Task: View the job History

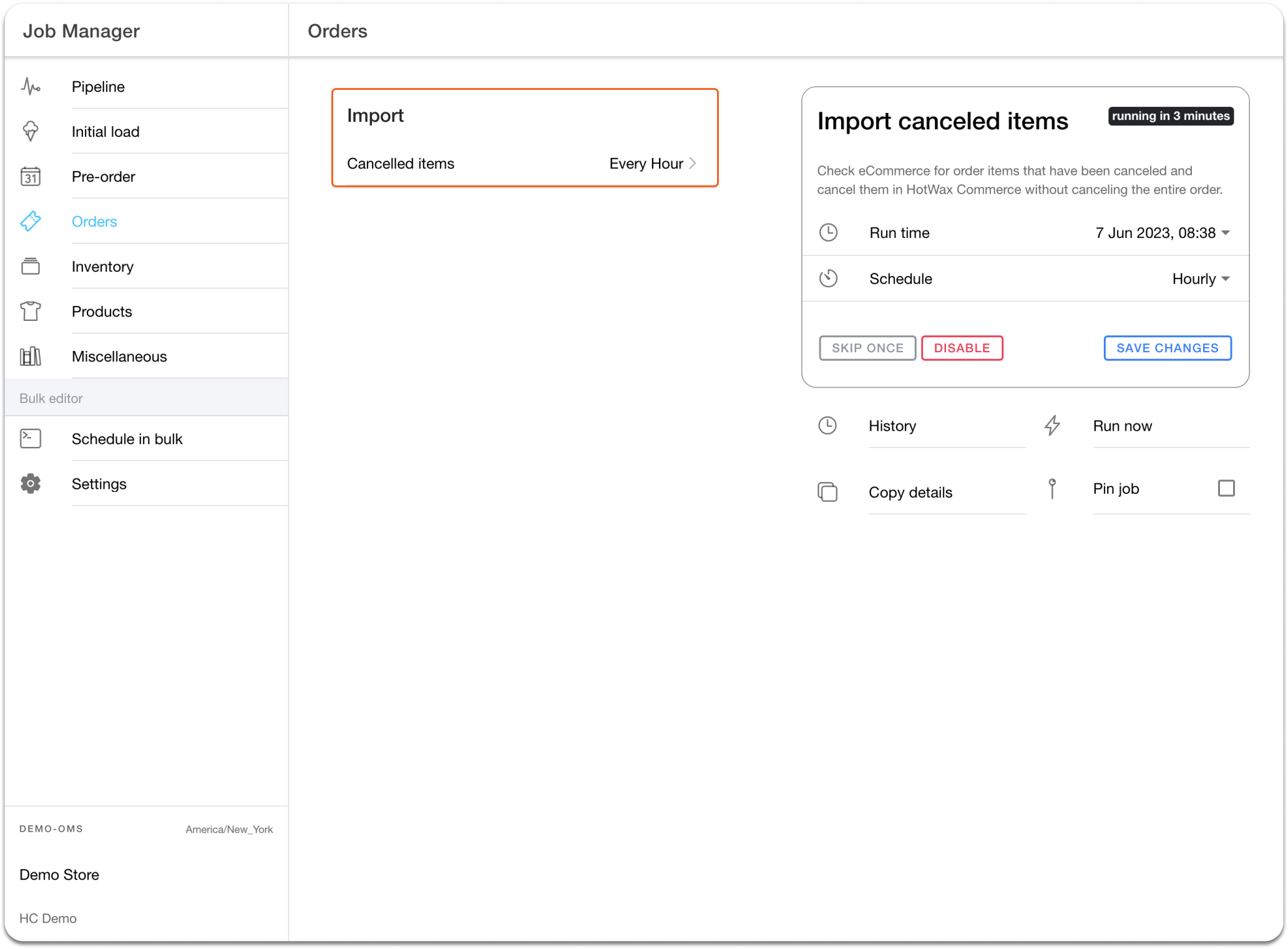Action: (x=892, y=426)
